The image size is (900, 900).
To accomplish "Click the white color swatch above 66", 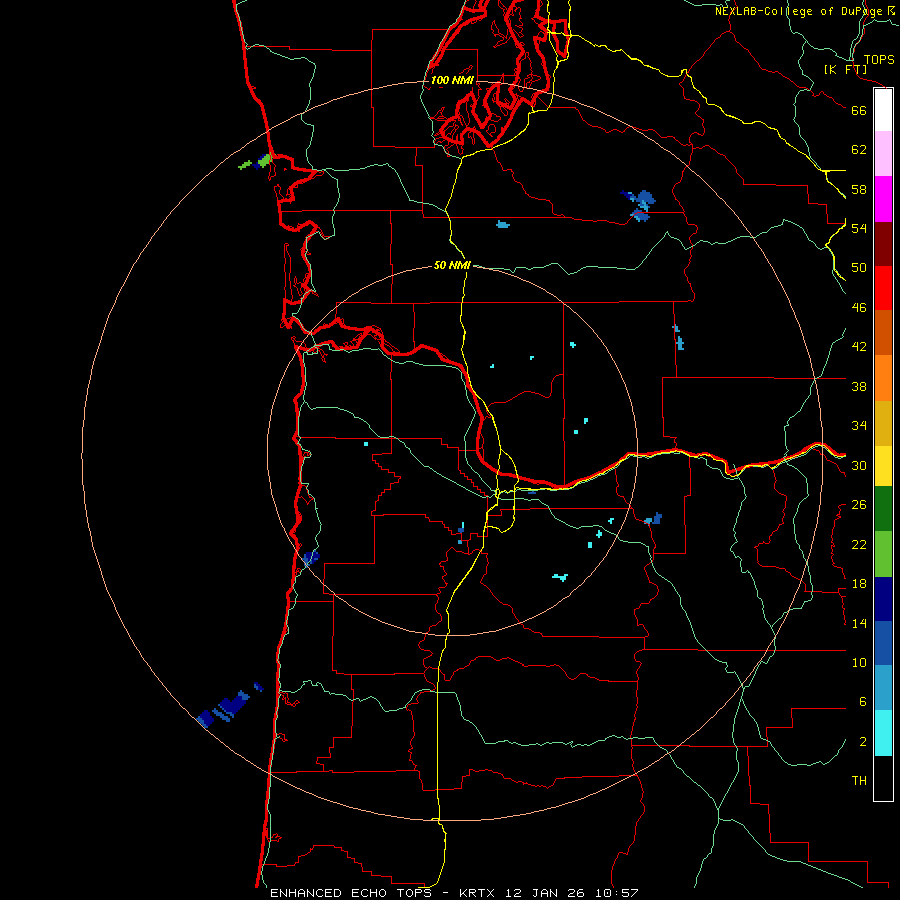I will coord(883,110).
